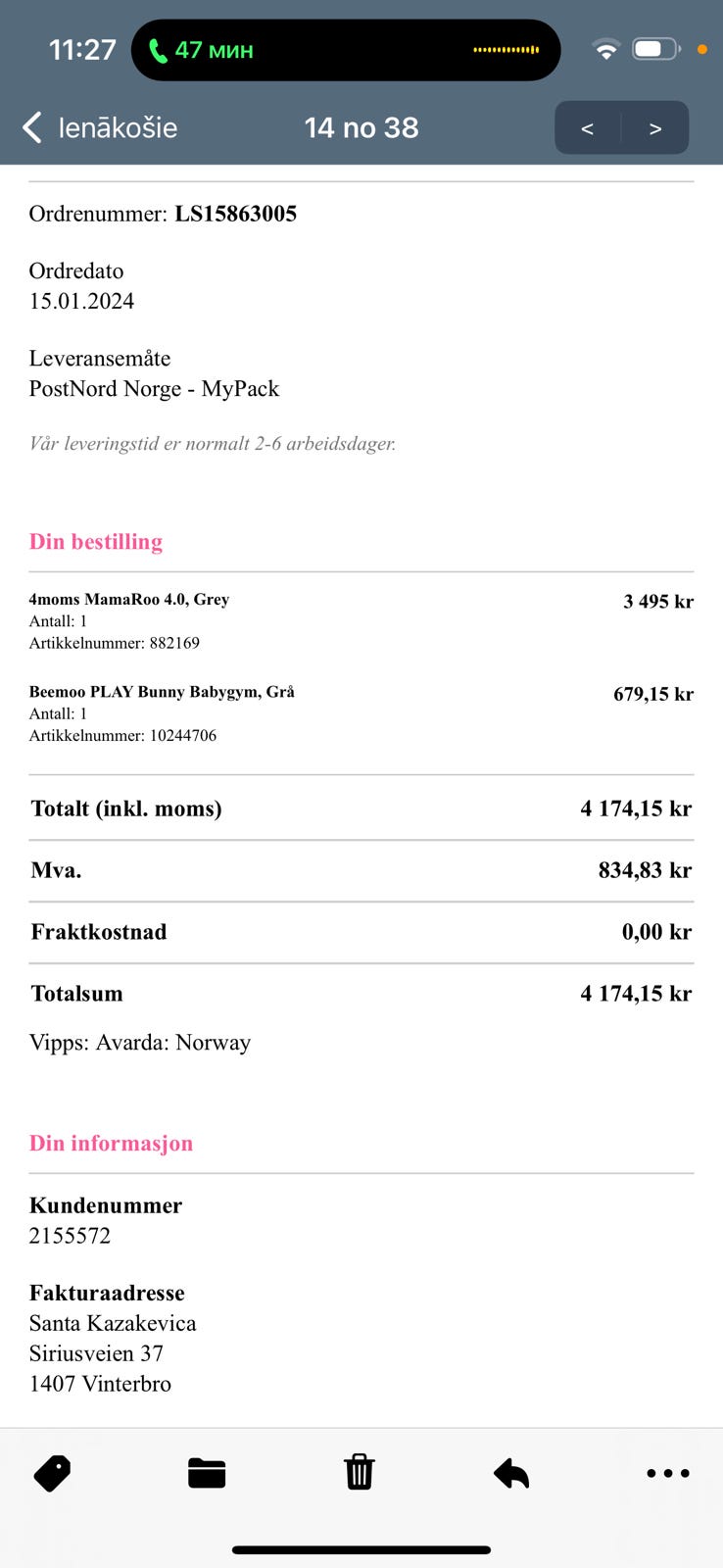Go to next message arrow

[655, 128]
